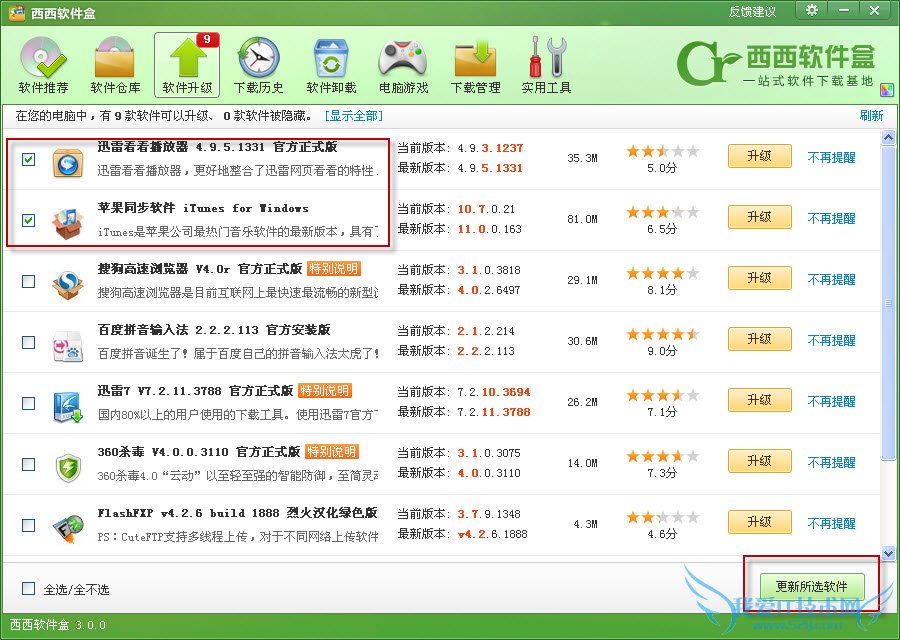Screen dimensions: 900x640
Task: Check the 360杀毒 checkbox
Action: pyautogui.click(x=28, y=464)
